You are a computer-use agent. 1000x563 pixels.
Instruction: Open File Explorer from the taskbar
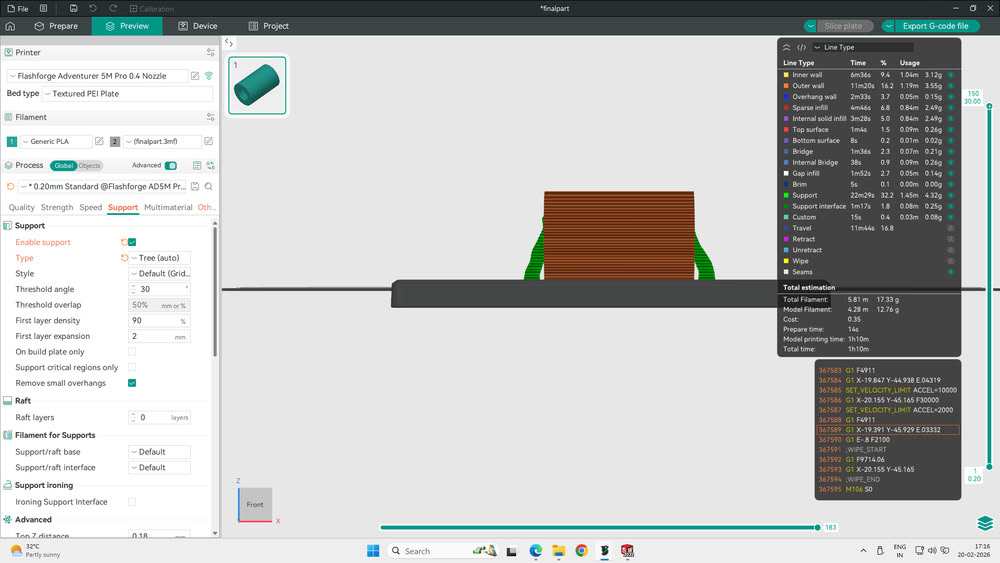point(558,550)
